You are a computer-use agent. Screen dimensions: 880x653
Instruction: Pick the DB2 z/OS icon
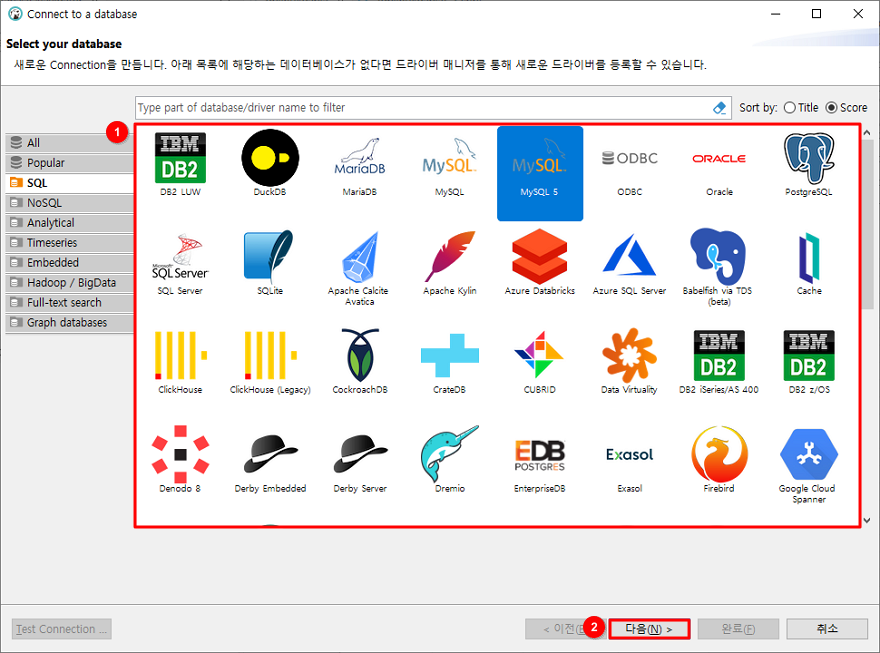(x=809, y=362)
